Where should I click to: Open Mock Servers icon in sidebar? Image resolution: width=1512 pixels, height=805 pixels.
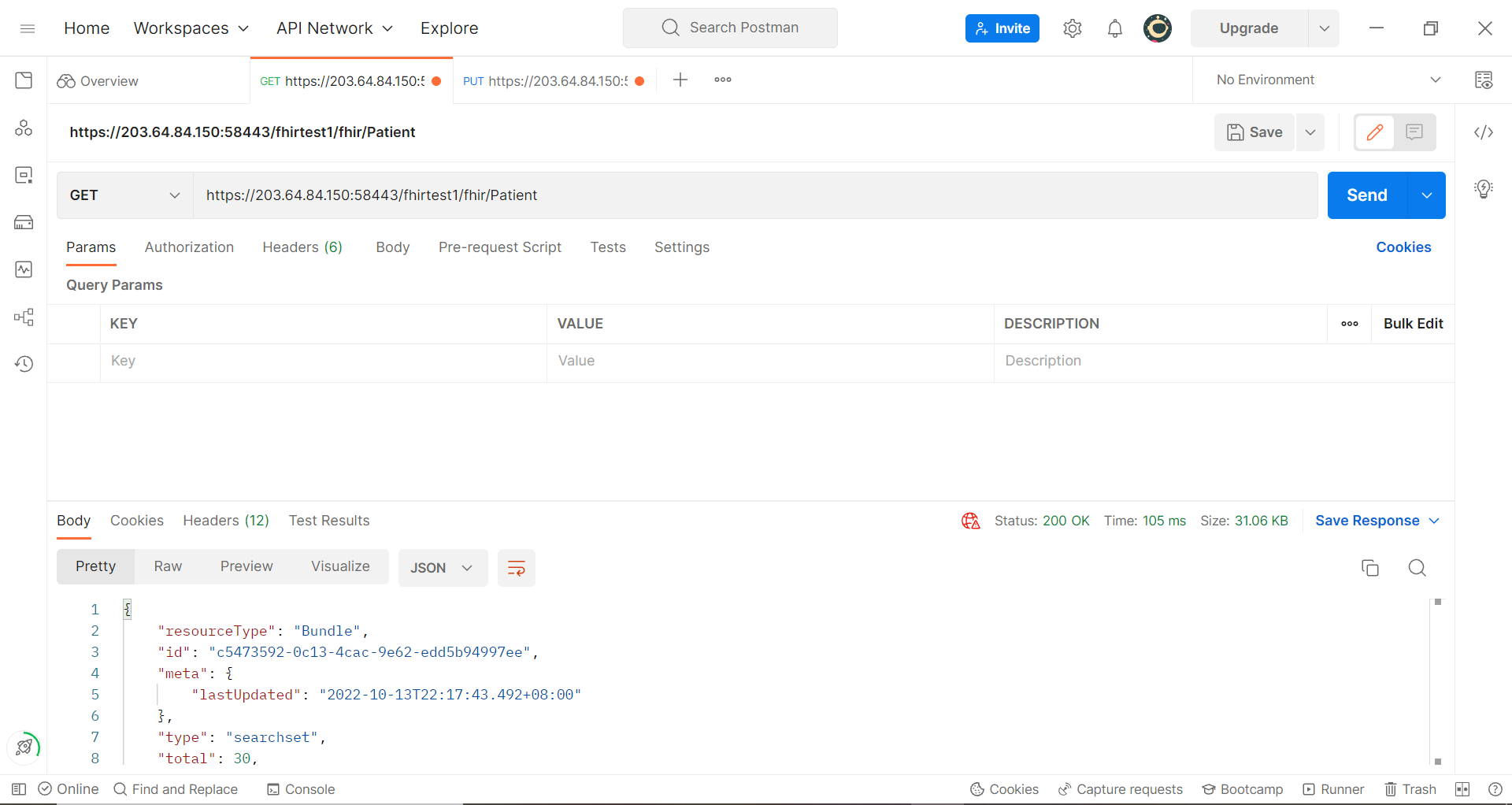pos(24,222)
